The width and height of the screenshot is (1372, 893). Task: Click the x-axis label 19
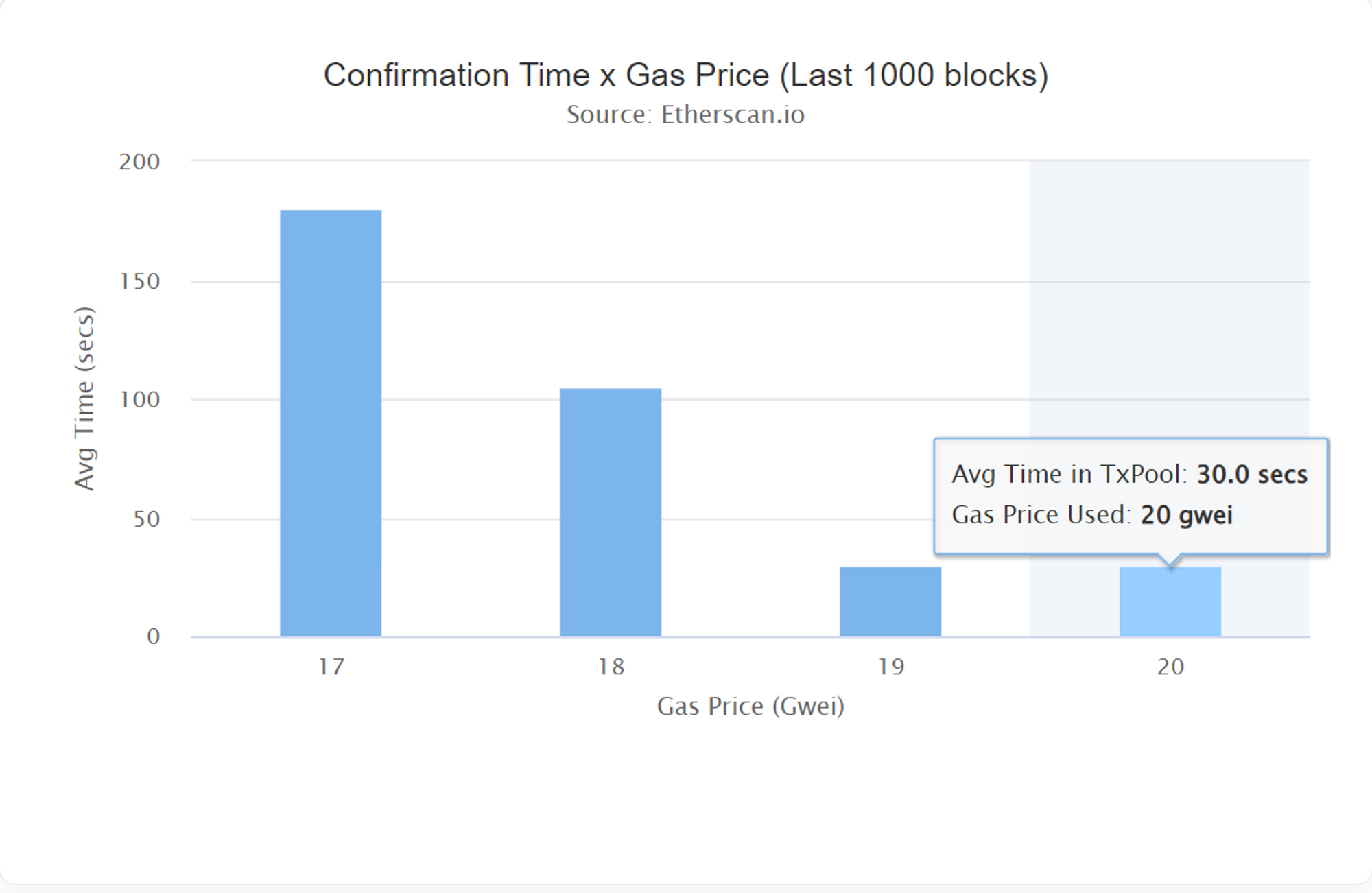pyautogui.click(x=890, y=667)
